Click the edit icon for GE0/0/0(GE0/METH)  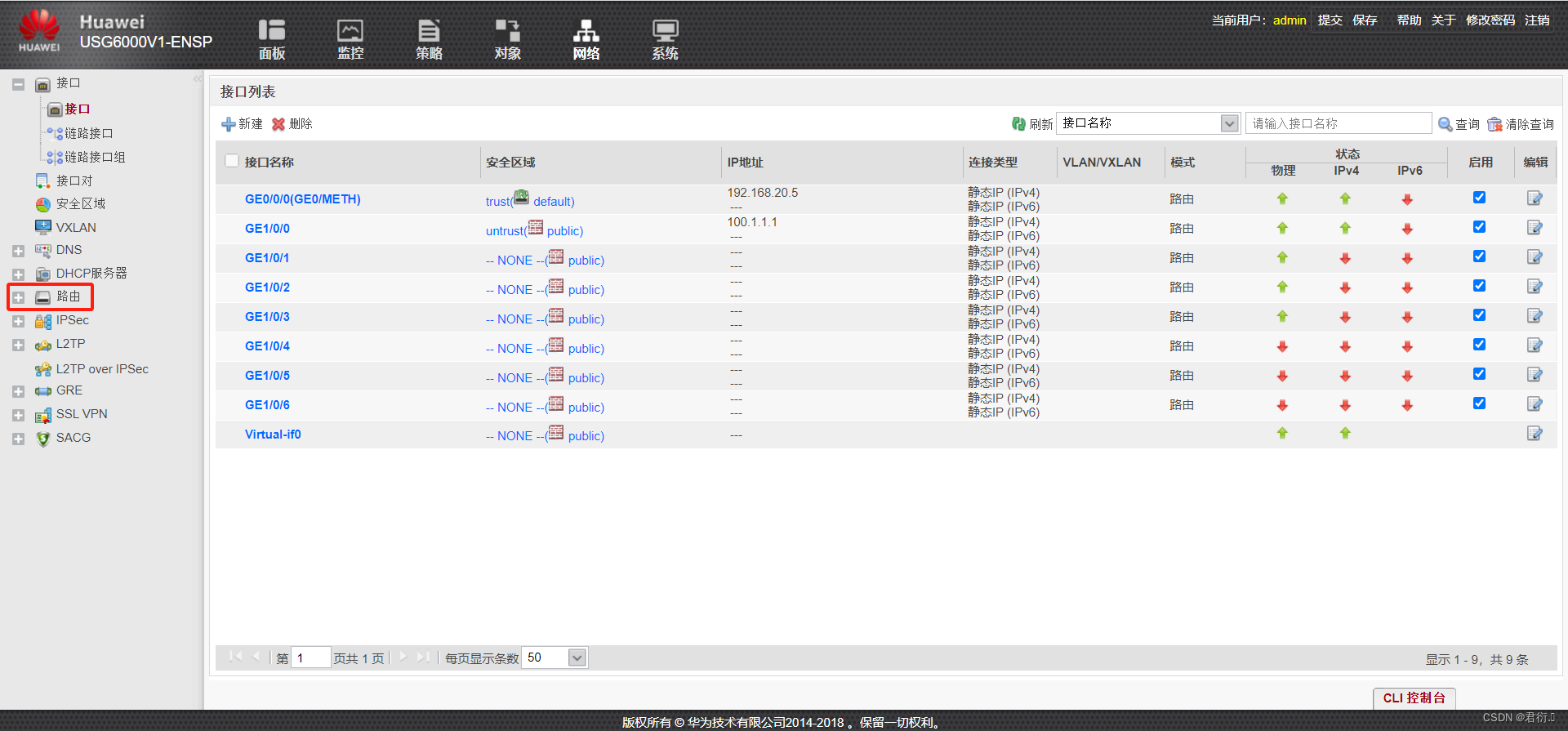[1535, 198]
